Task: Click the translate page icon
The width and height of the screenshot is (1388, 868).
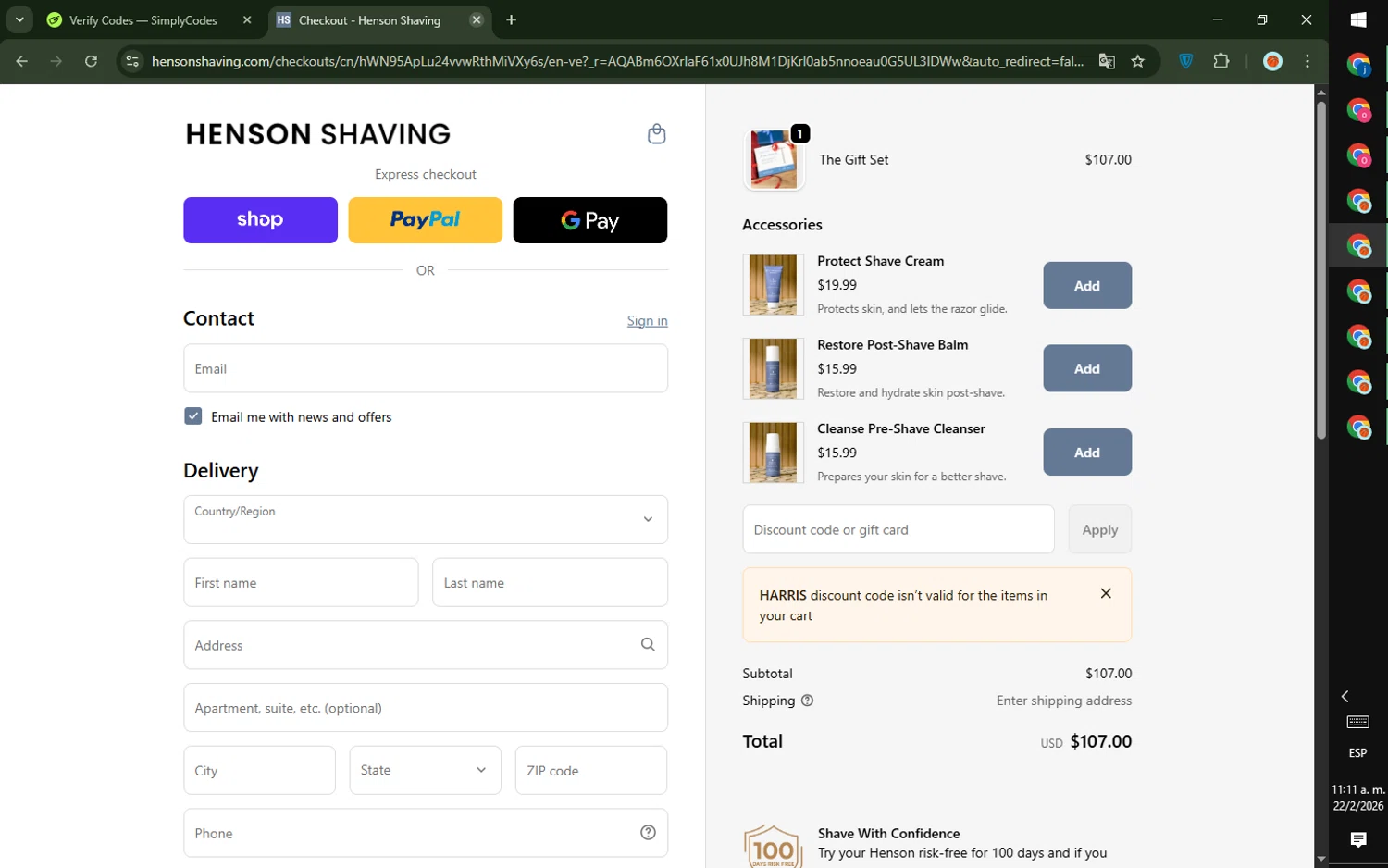Action: coord(1107,61)
